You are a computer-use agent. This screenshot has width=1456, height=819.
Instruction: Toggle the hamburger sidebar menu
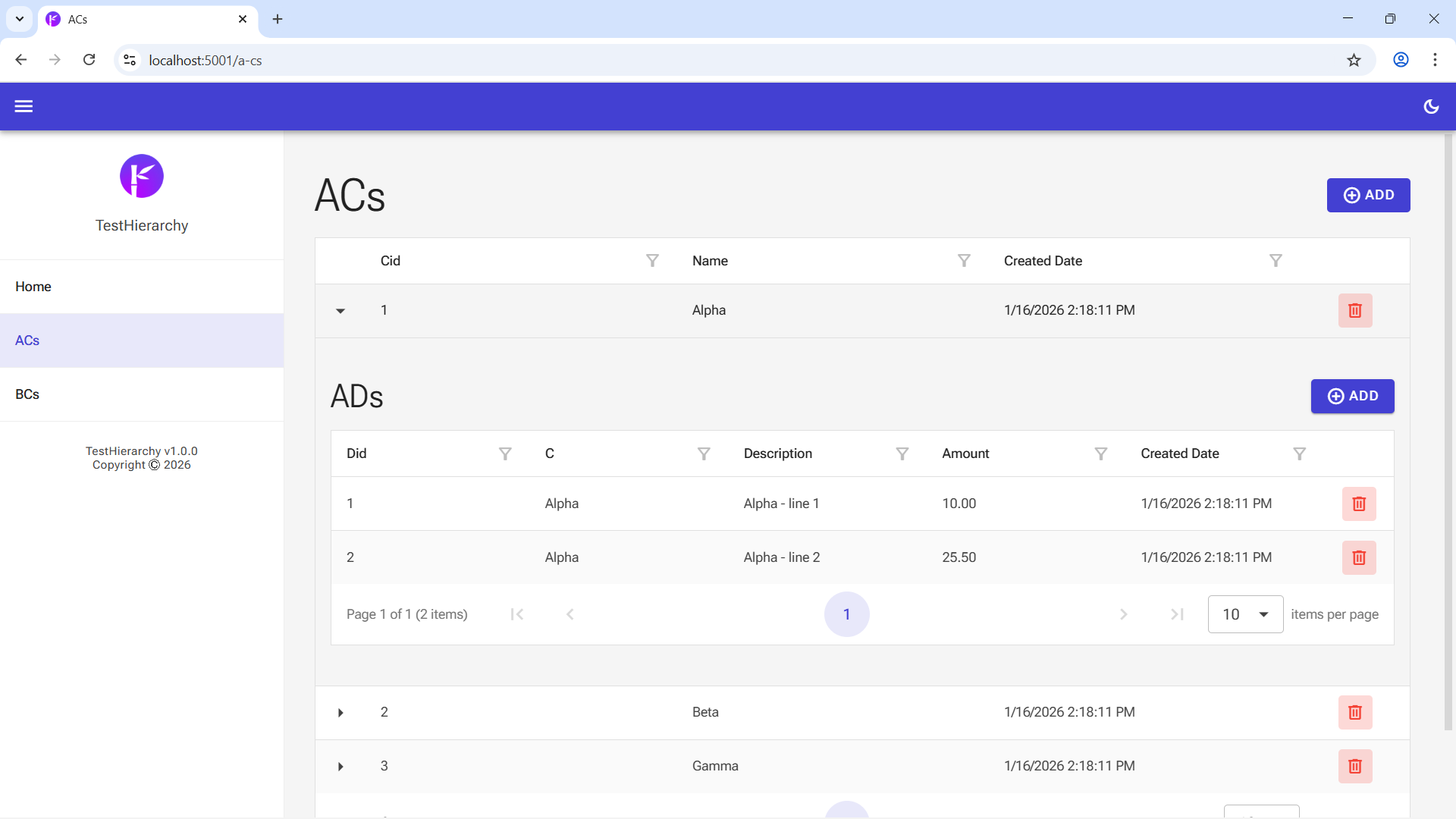click(24, 106)
